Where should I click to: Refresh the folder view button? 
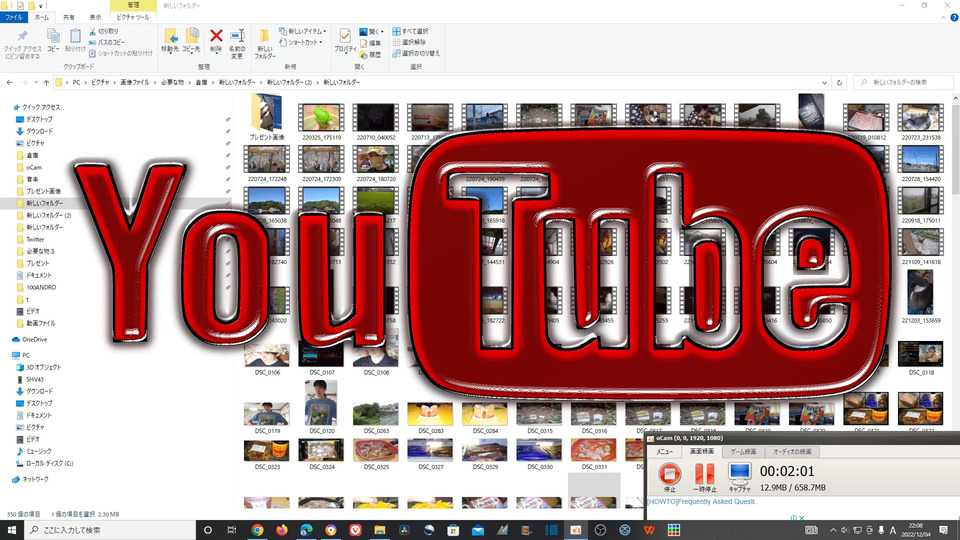tap(839, 82)
